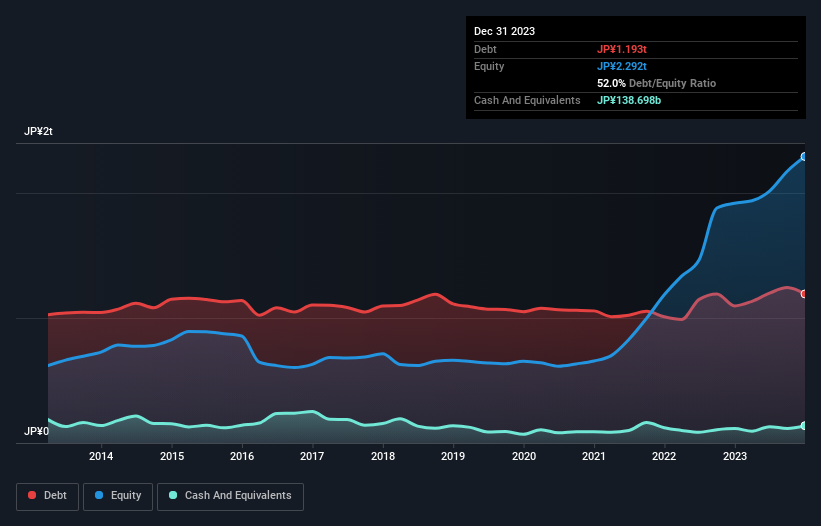The image size is (821, 526).
Task: Toggle the Equity series legend button
Action: (118, 496)
